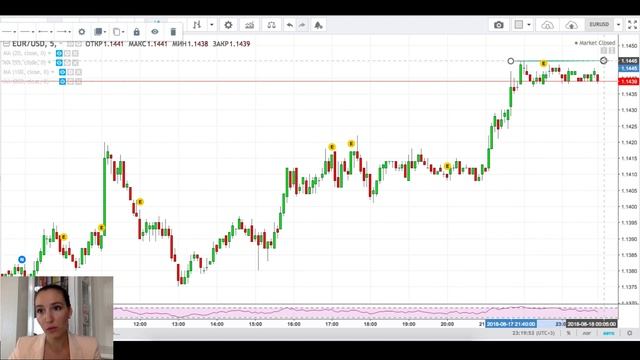
Task: Toggle log scale button
Action: [587, 333]
